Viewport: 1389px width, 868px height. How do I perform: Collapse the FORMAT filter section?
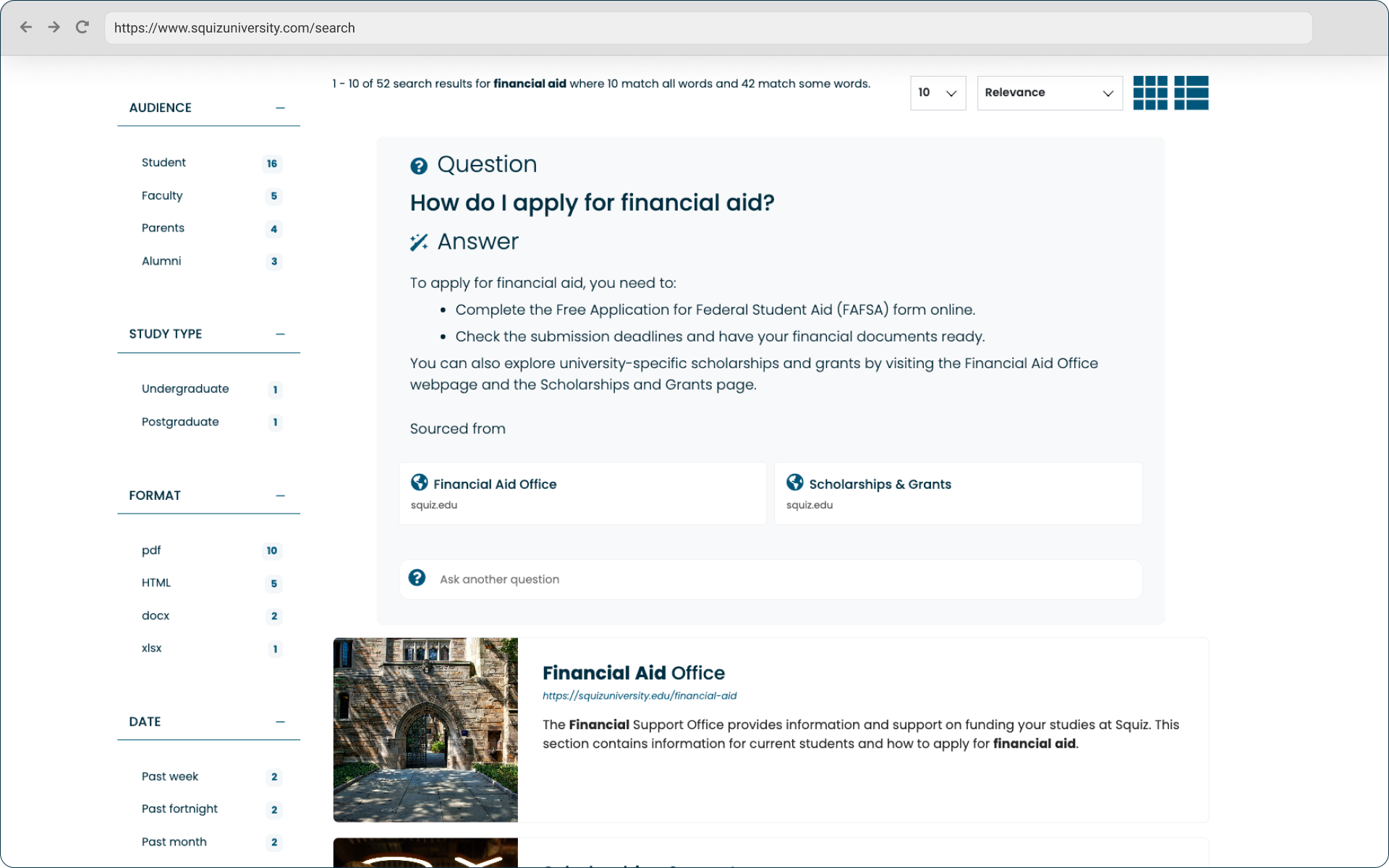pos(280,496)
